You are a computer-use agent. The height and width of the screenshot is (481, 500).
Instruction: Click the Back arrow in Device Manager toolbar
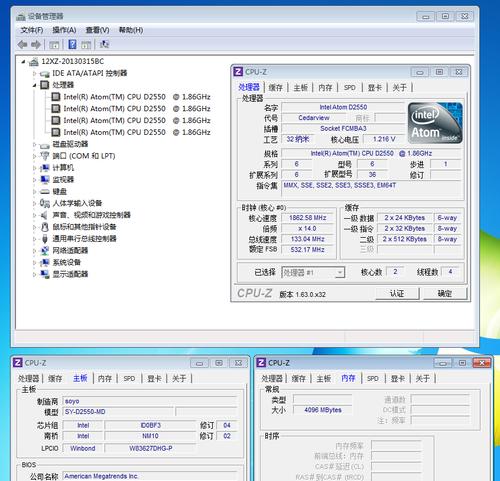pos(22,44)
